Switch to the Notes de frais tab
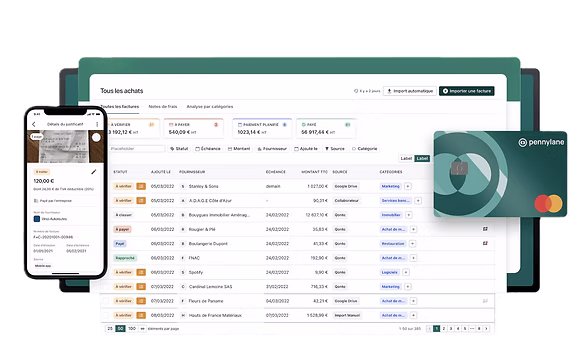Screen dimensions: 584x364 [x=163, y=107]
